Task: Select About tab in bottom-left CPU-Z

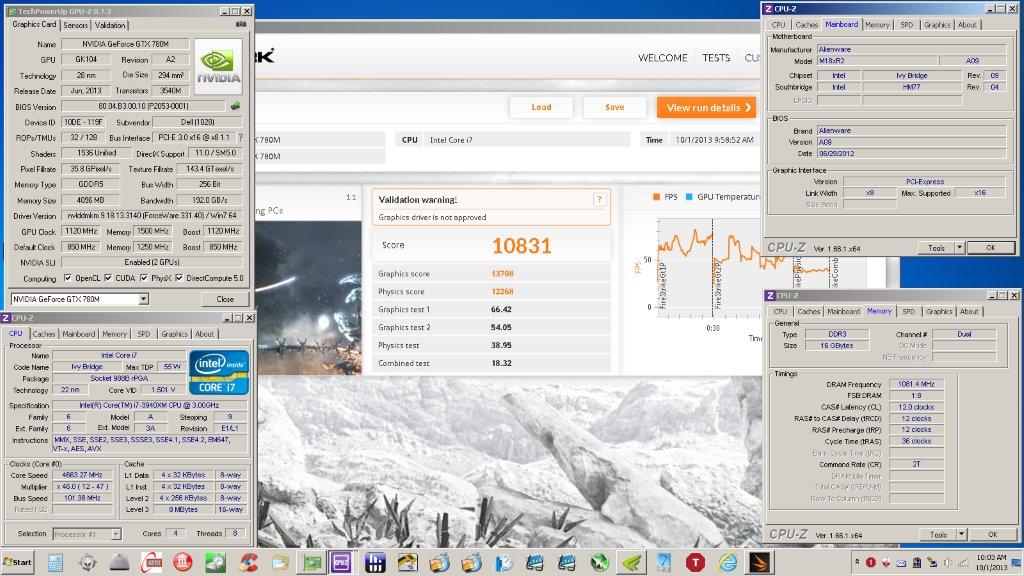Action: click(204, 334)
